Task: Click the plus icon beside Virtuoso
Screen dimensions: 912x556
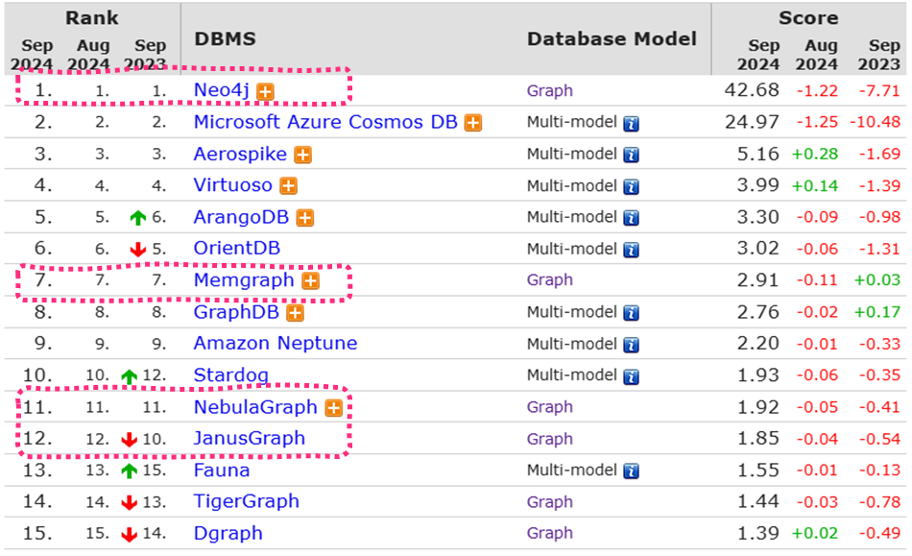Action: coord(288,186)
